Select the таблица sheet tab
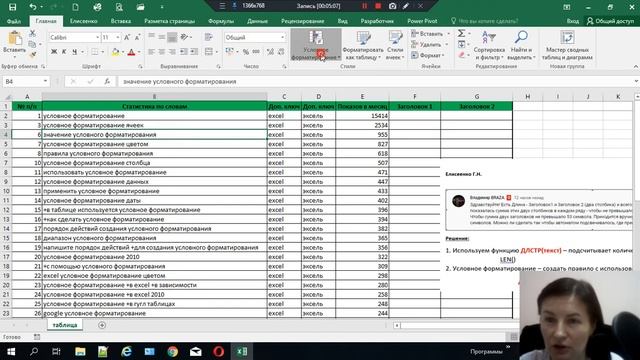 tap(64, 325)
